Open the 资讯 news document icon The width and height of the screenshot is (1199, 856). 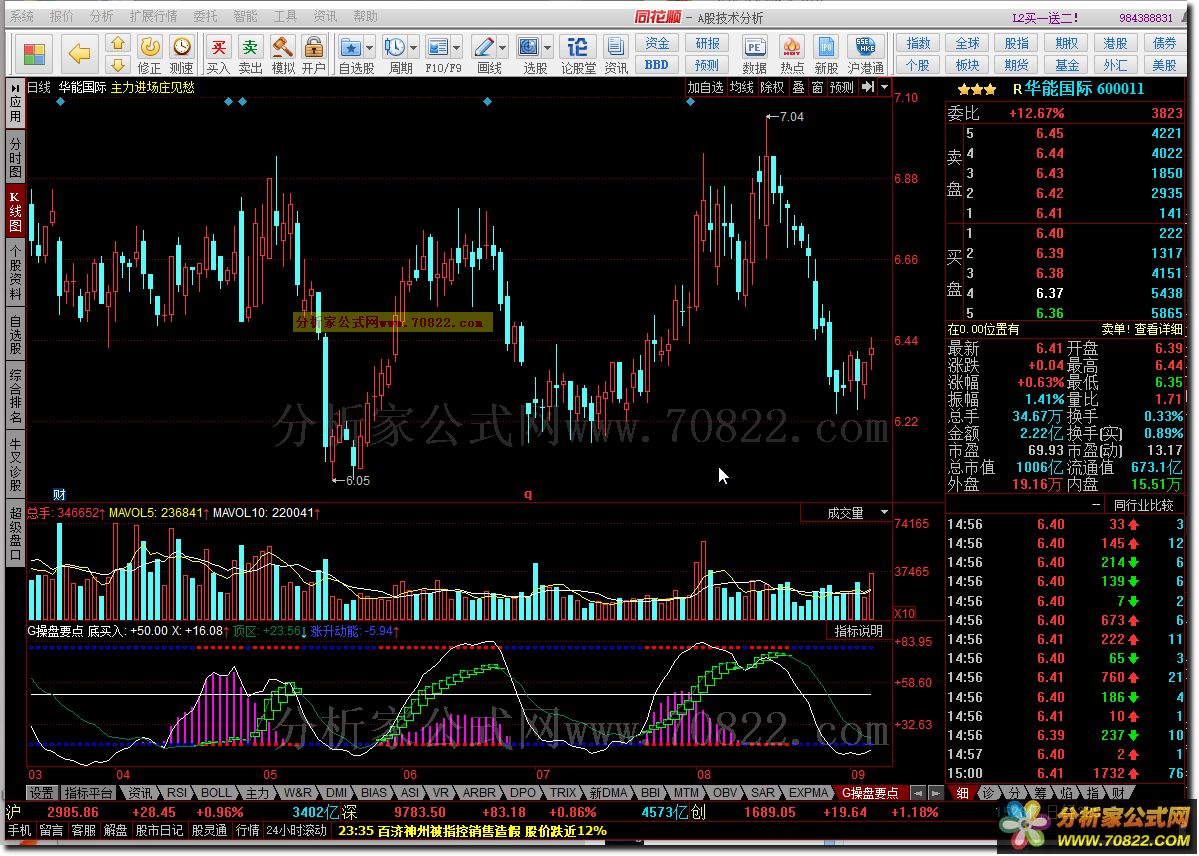[x=616, y=55]
